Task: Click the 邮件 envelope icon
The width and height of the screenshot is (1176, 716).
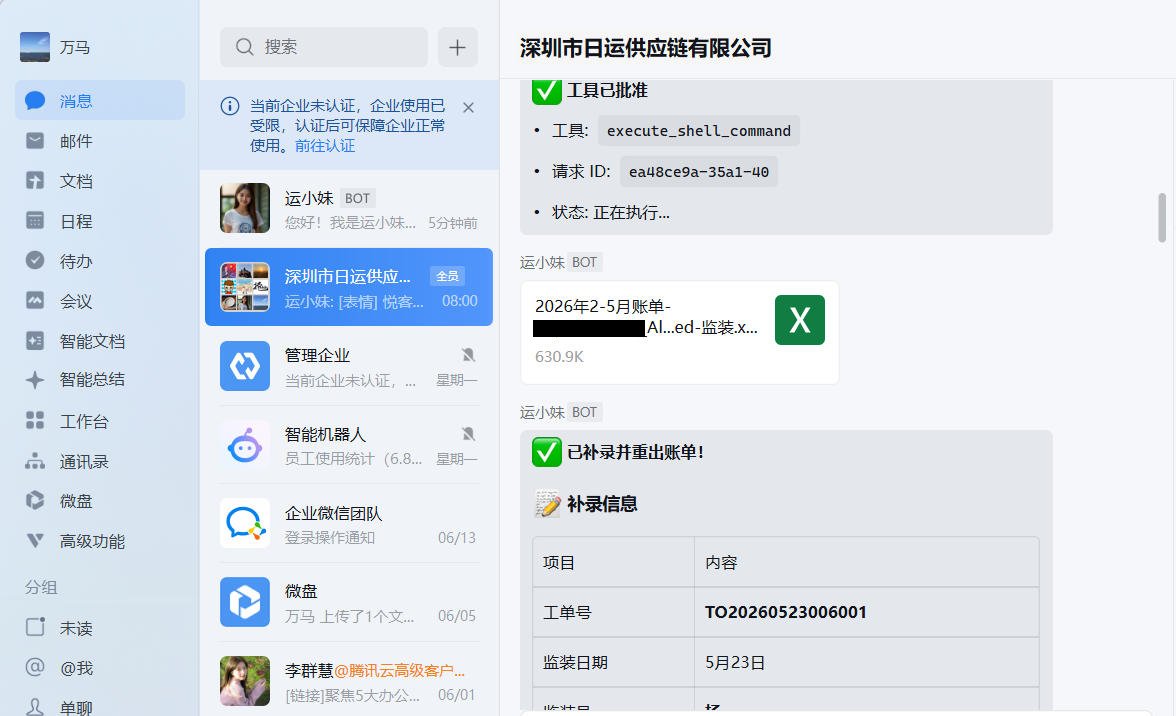Action: 35,140
